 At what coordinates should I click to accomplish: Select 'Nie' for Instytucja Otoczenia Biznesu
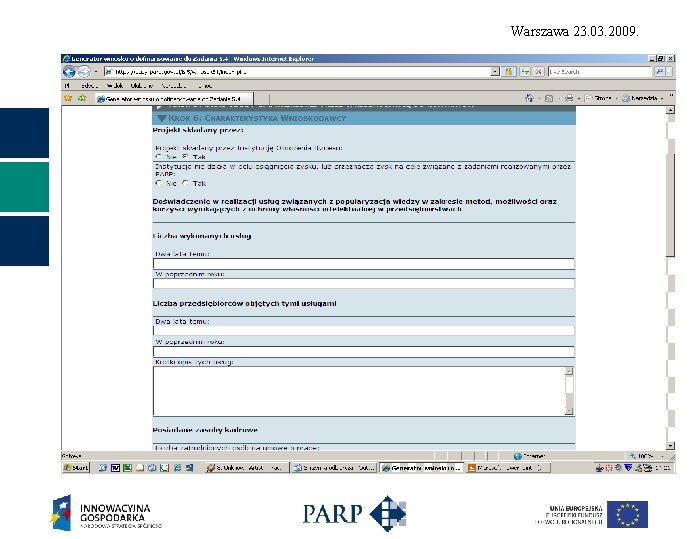point(158,157)
